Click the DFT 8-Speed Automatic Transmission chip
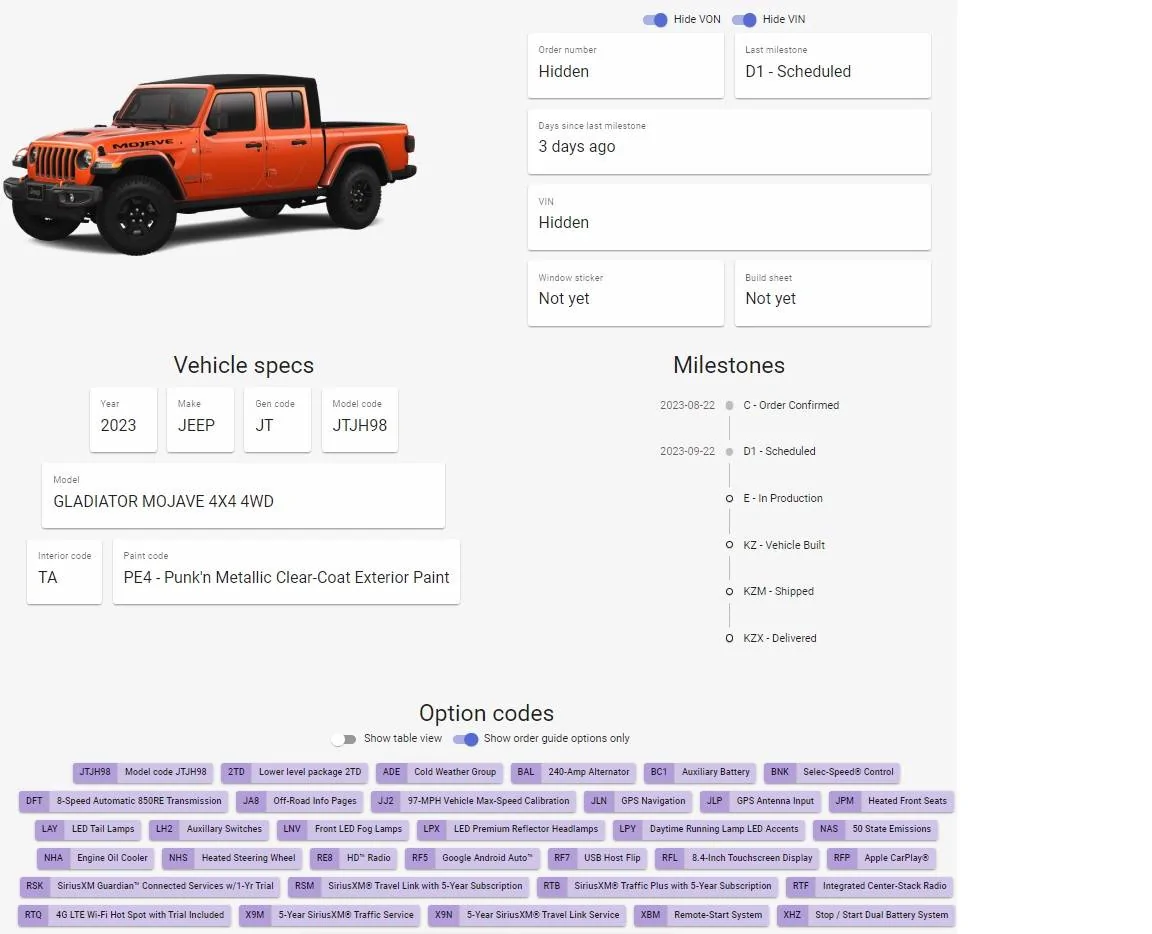Screen dimensions: 1152x934 click(x=123, y=801)
